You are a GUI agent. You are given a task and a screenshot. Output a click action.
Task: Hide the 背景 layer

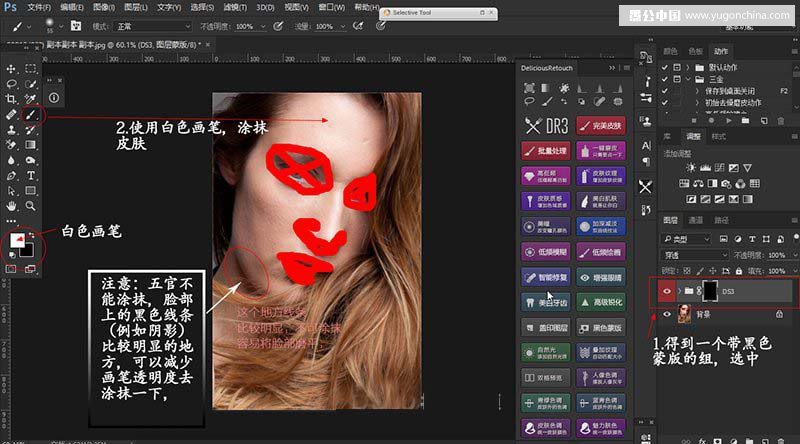[x=667, y=314]
